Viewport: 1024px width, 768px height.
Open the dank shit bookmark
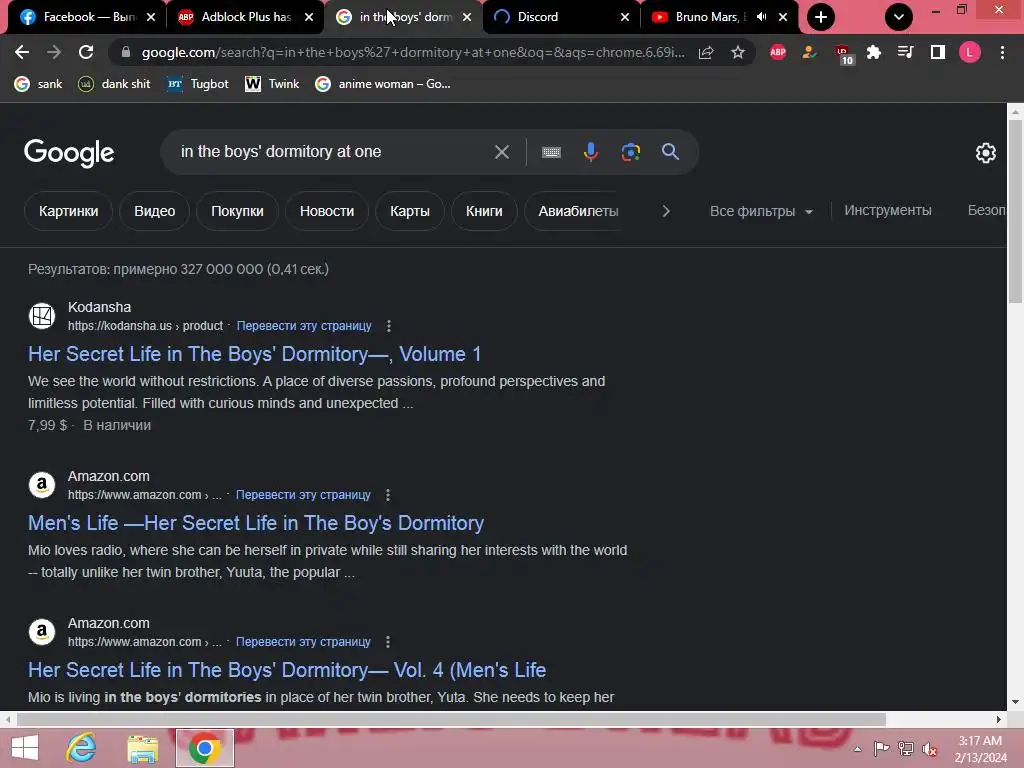(114, 84)
